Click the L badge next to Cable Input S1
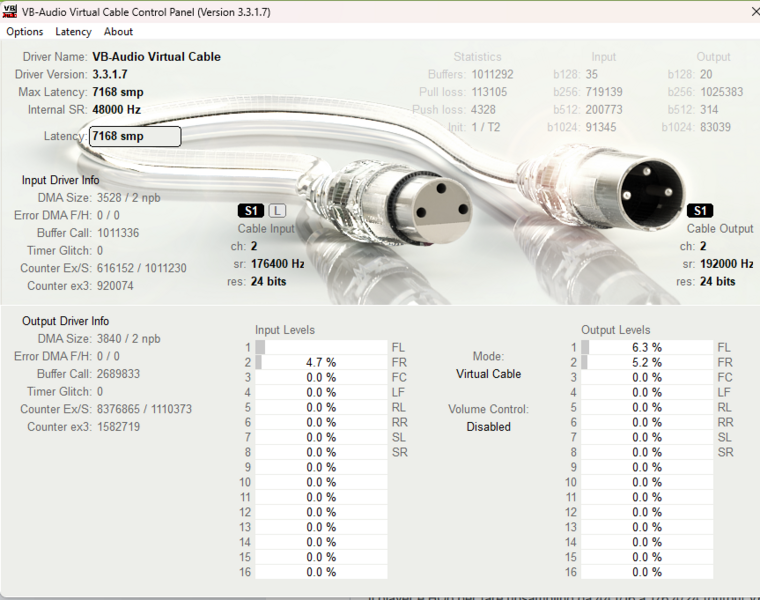The width and height of the screenshot is (760, 600). pos(277,211)
